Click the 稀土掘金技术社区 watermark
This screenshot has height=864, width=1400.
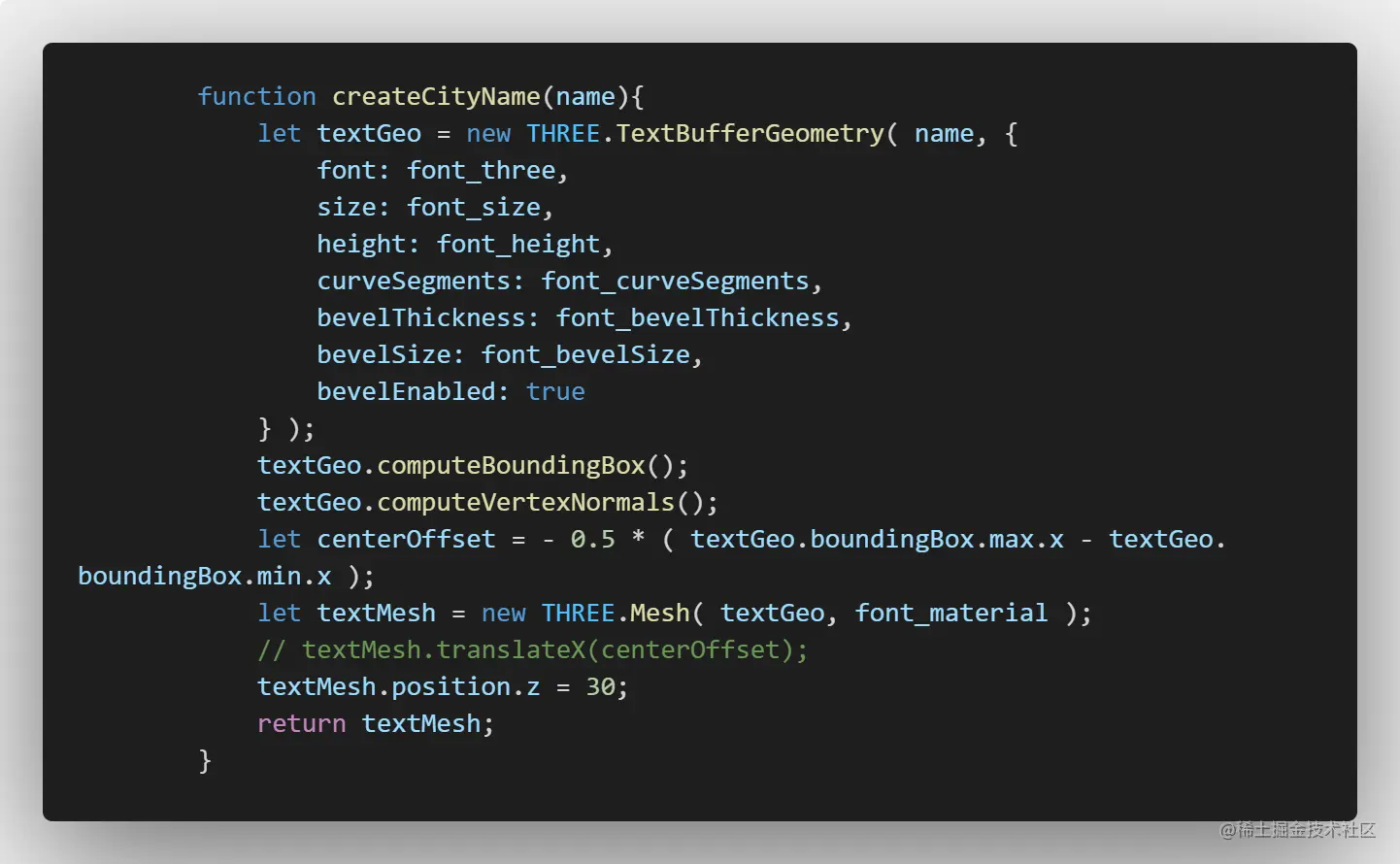pos(1300,832)
